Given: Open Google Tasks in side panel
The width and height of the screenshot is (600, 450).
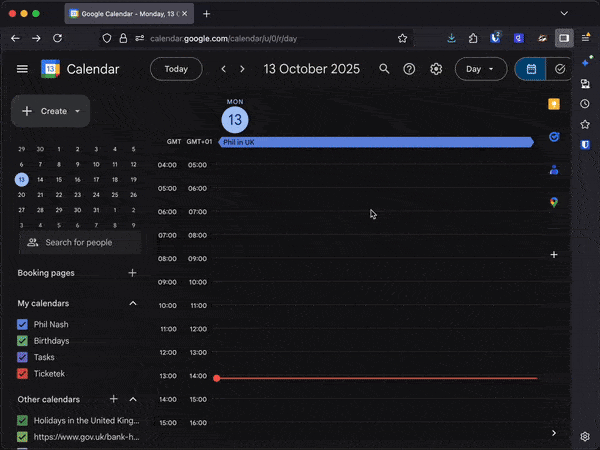Looking at the screenshot, I should pos(554,137).
